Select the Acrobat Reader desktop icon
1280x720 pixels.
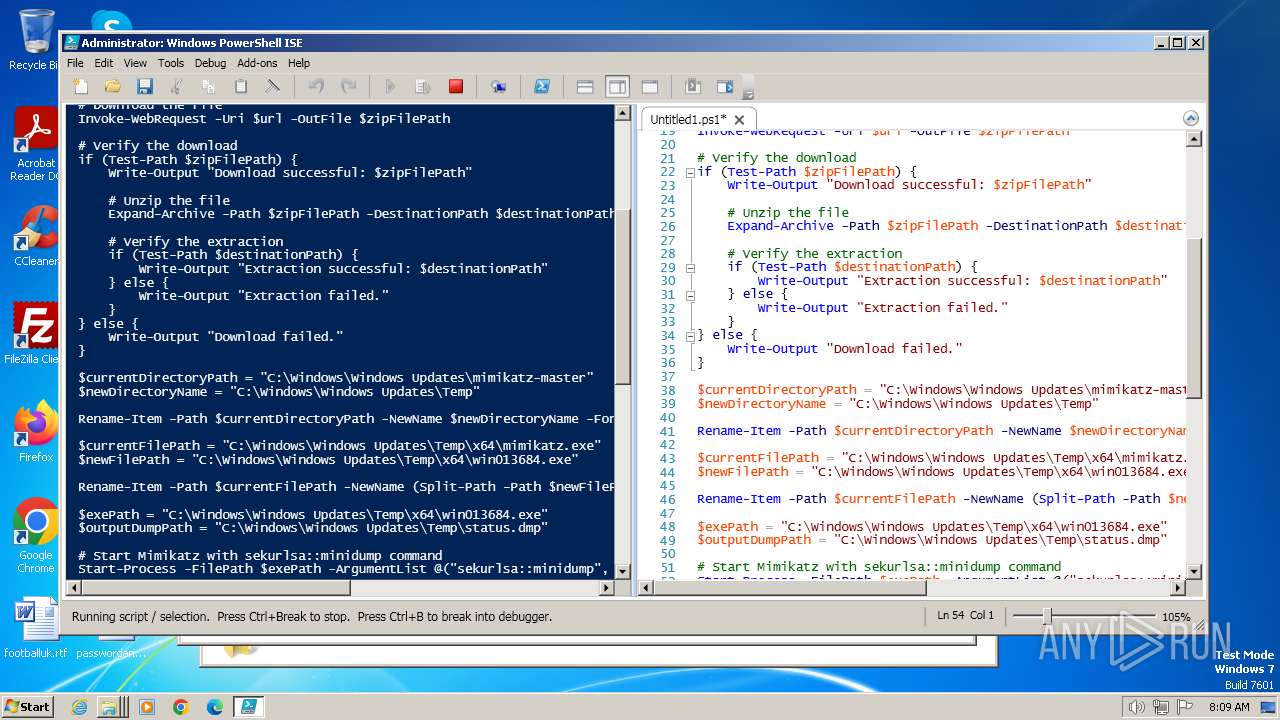pyautogui.click(x=36, y=144)
